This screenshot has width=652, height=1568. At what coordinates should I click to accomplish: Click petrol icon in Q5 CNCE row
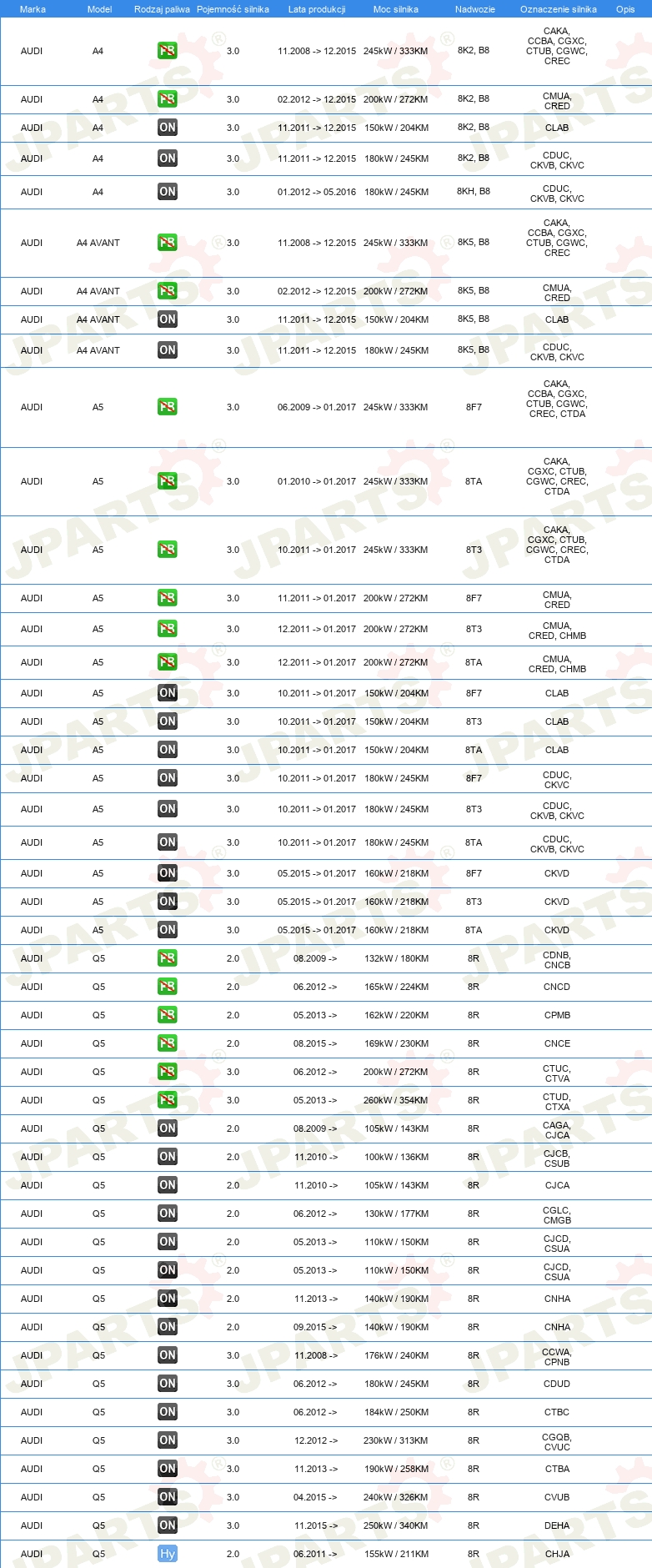click(x=167, y=1043)
